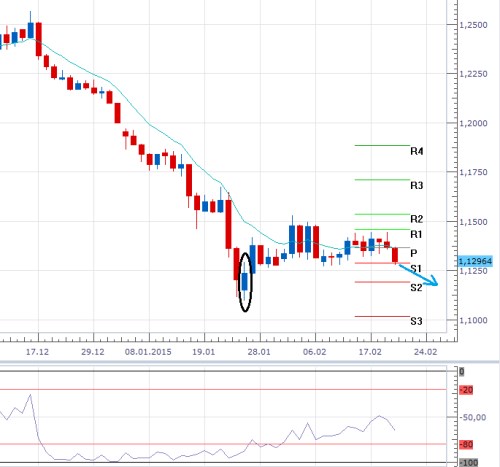Click the 1,1500 price axis value
This screenshot has height=467, width=500.
(x=473, y=222)
